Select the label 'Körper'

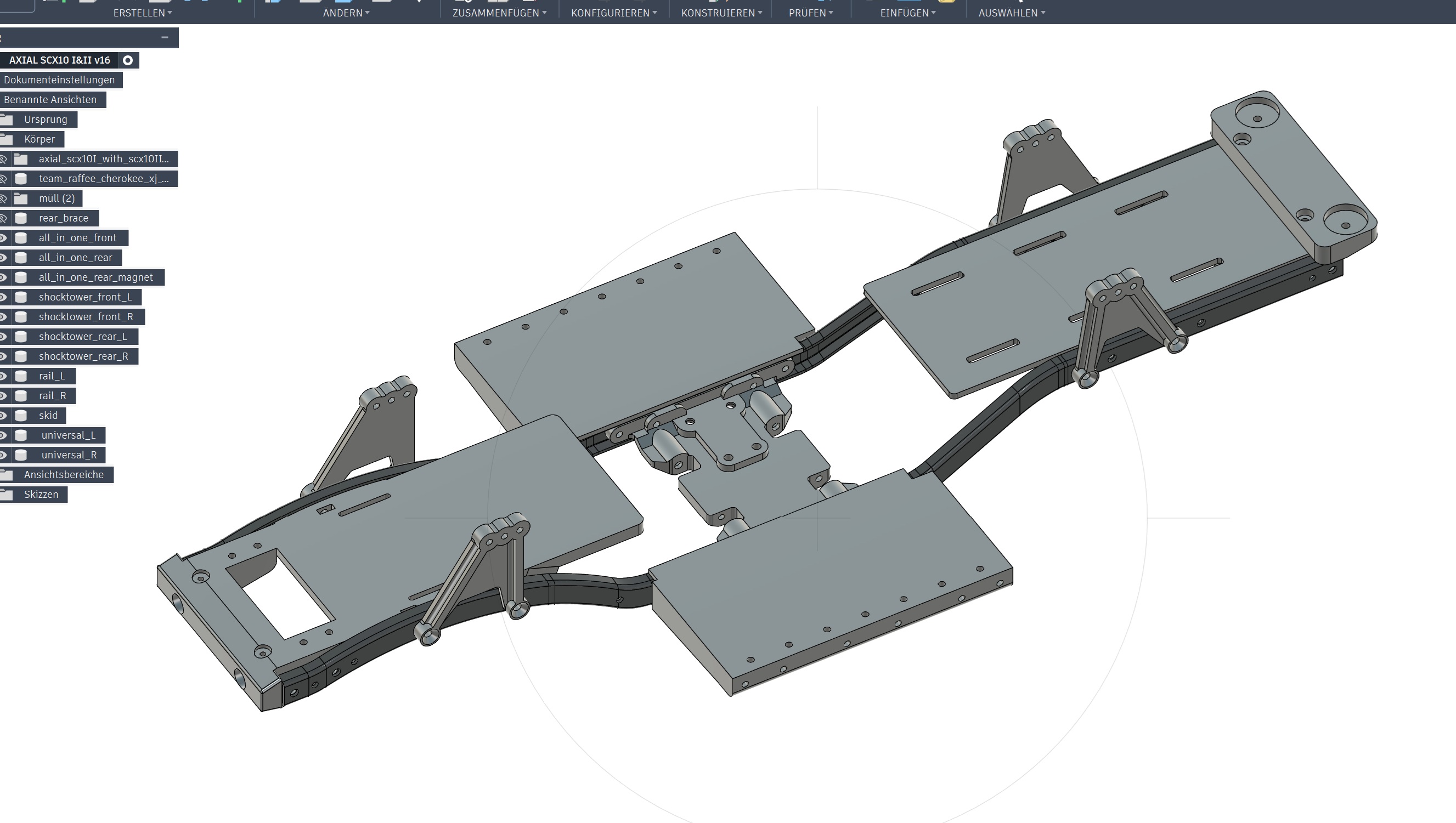coord(39,139)
